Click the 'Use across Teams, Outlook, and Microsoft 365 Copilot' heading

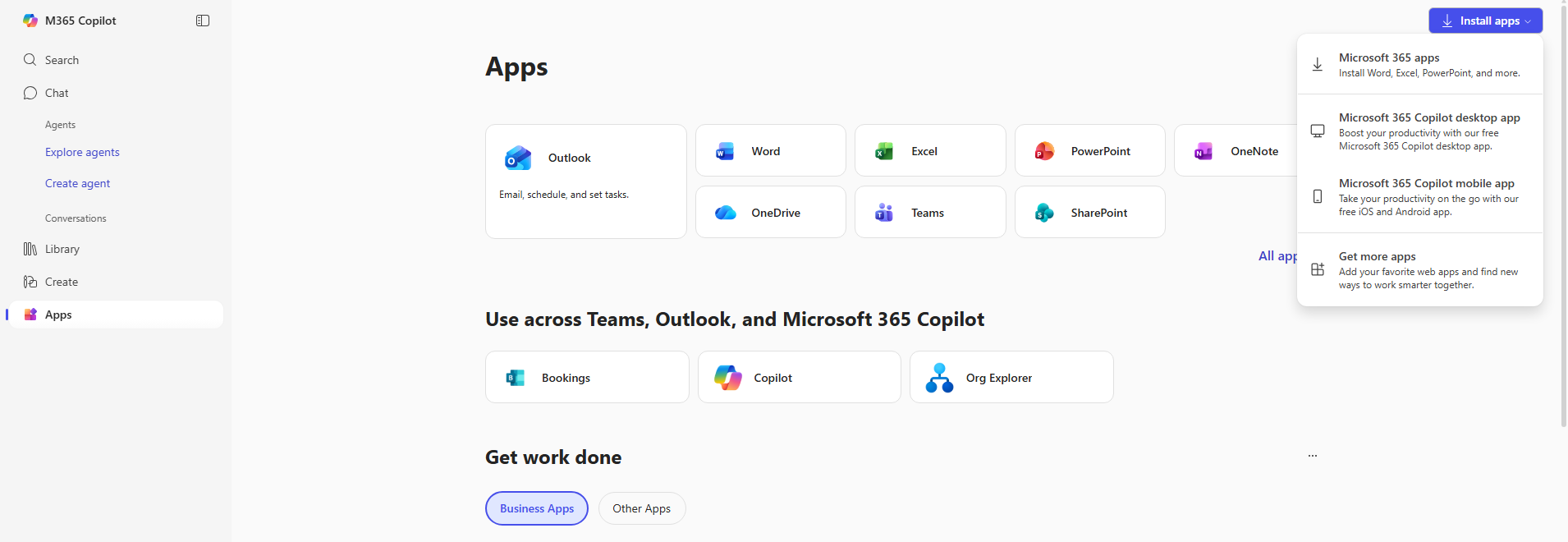[x=735, y=319]
